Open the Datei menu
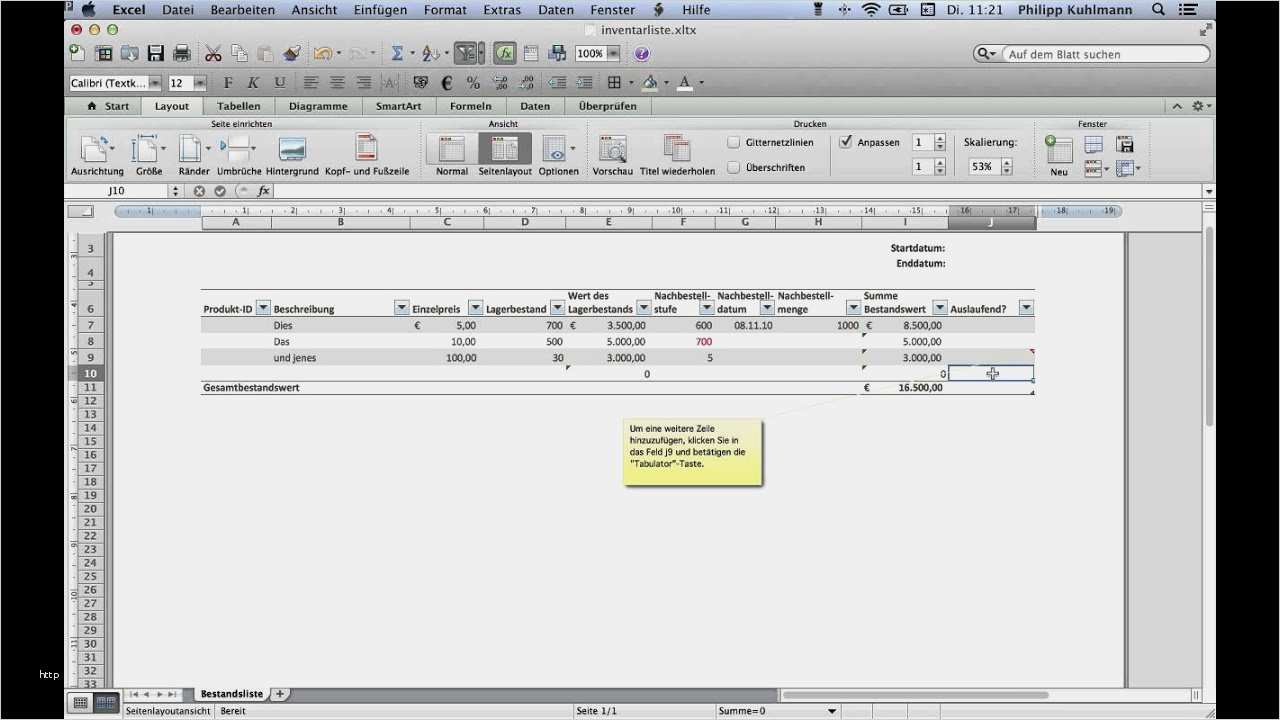 [178, 10]
